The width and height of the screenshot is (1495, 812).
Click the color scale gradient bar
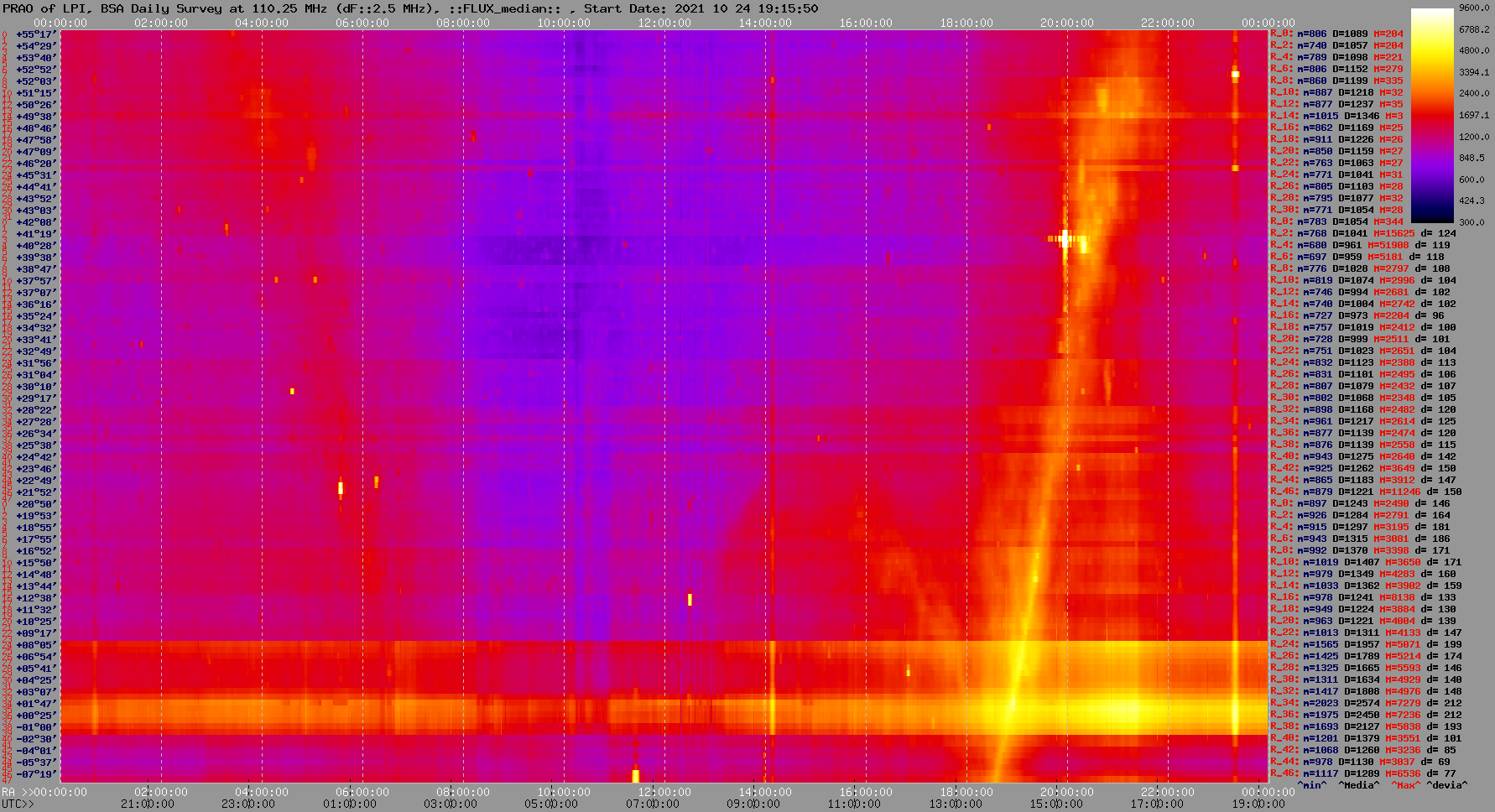1432,115
